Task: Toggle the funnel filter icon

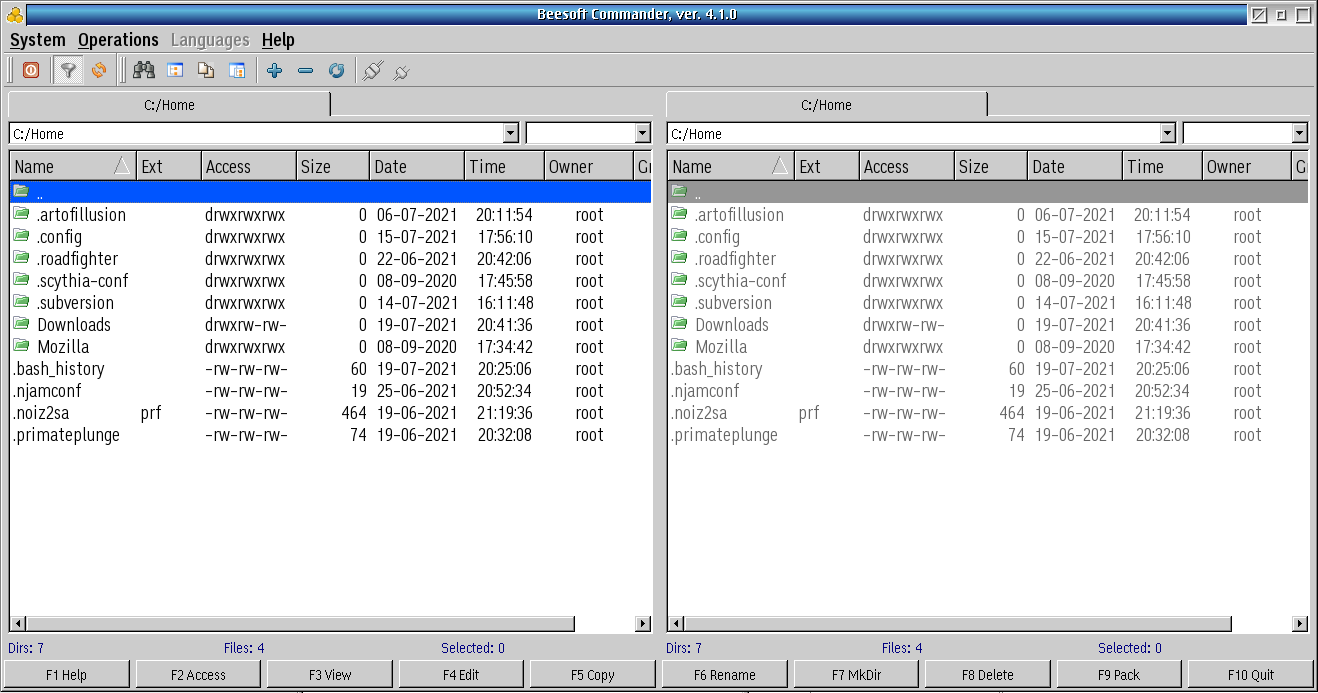Action: [x=68, y=70]
